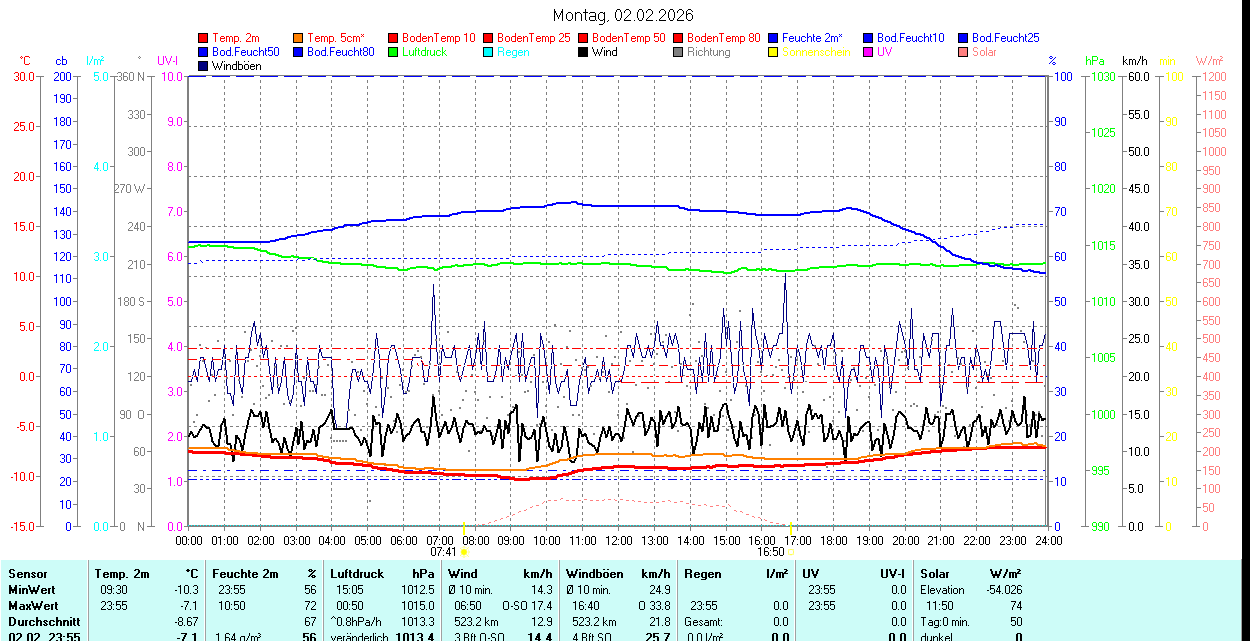Select the green Luftdruck legend square
Viewport: 1250px width, 641px height.
click(x=394, y=52)
